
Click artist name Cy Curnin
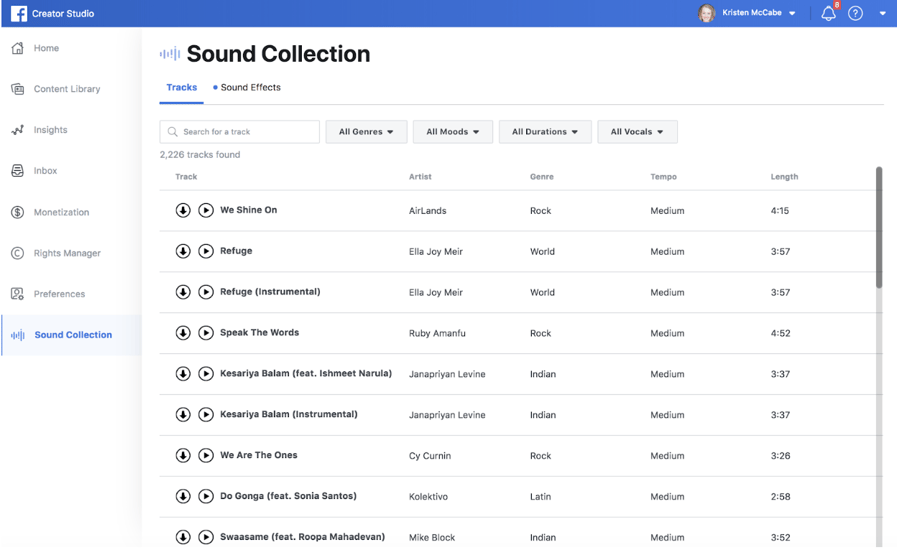point(430,456)
